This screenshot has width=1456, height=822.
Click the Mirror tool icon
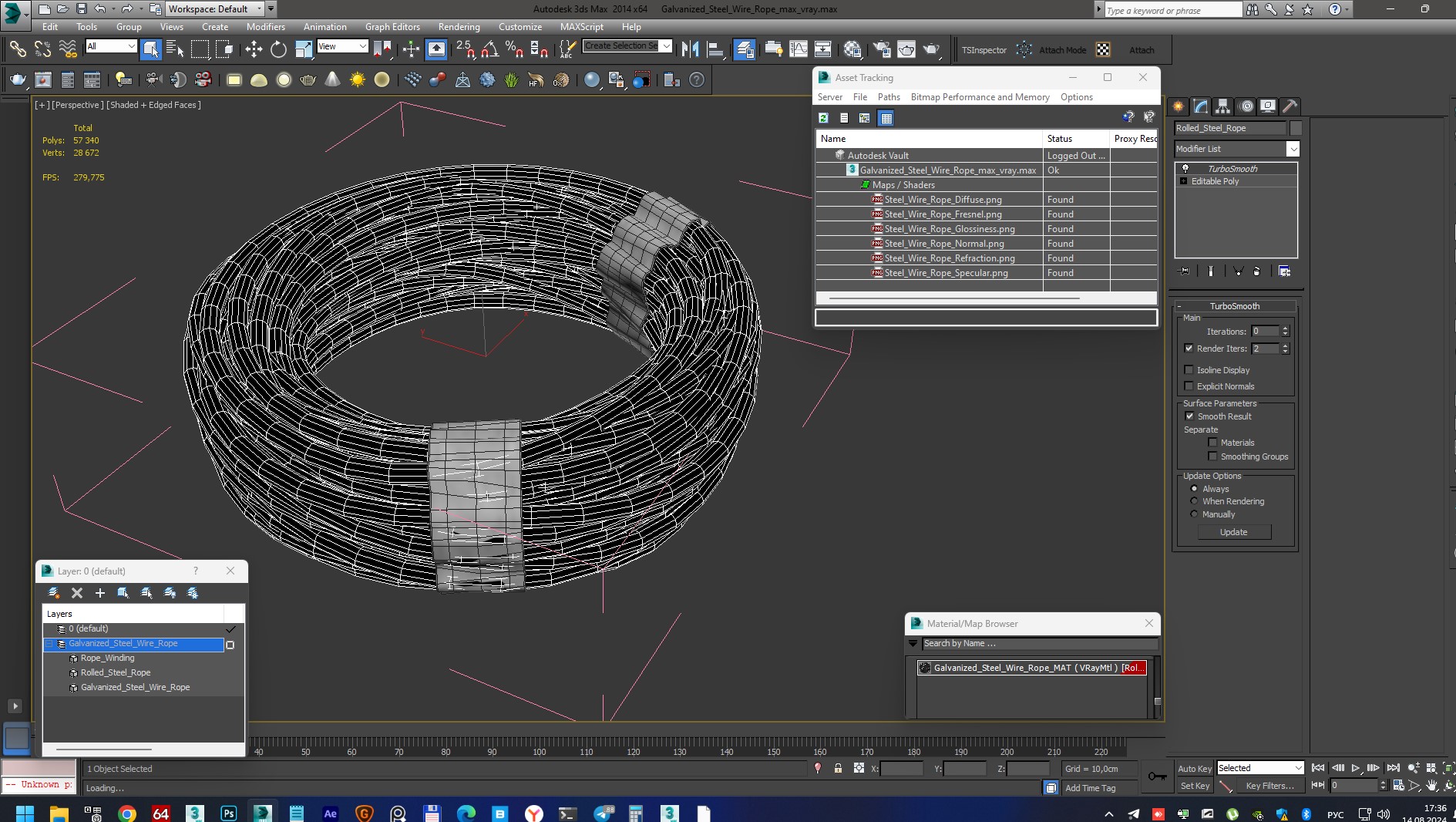click(x=690, y=50)
